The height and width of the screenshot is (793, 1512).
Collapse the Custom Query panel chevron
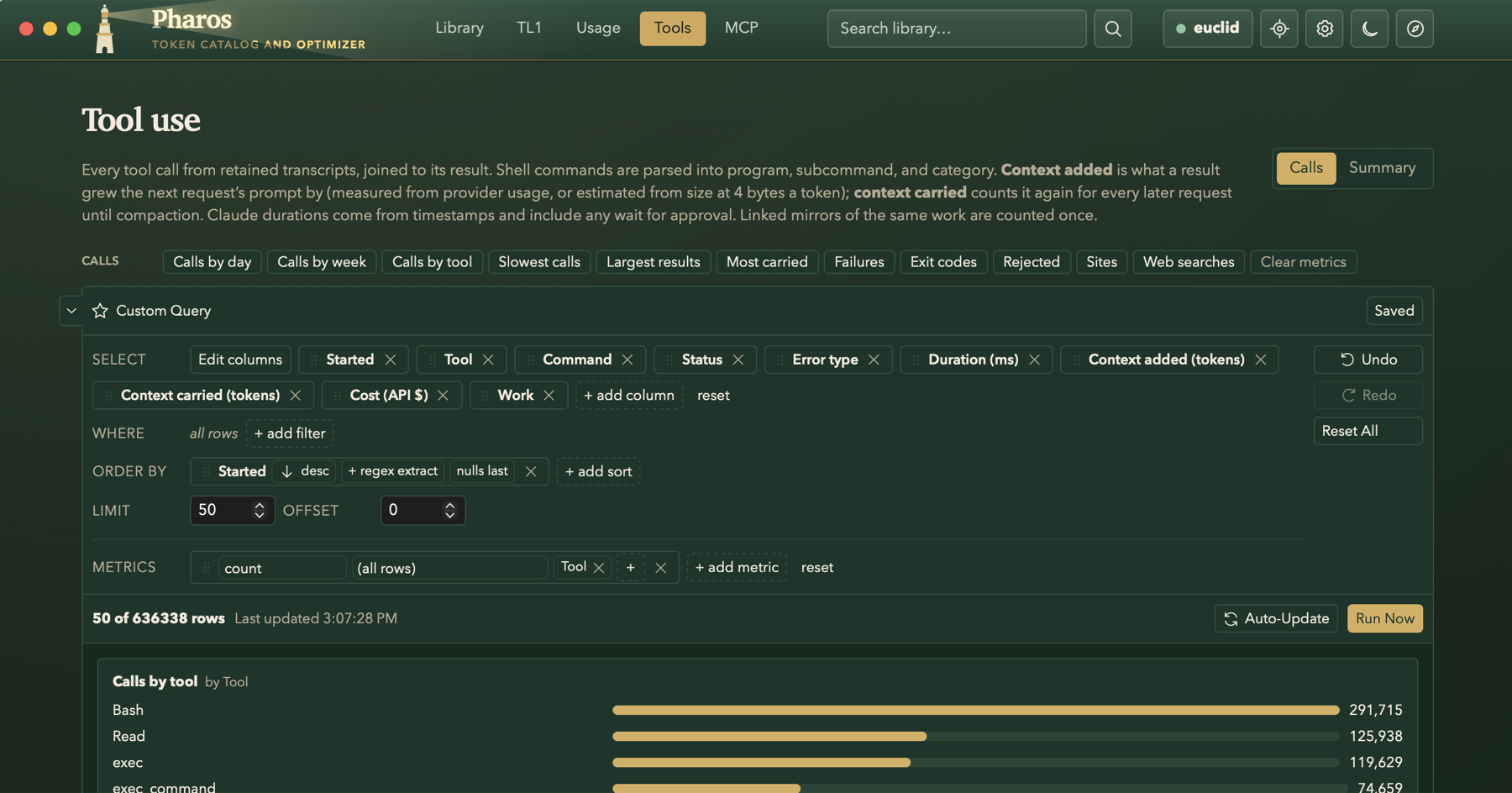click(x=71, y=311)
